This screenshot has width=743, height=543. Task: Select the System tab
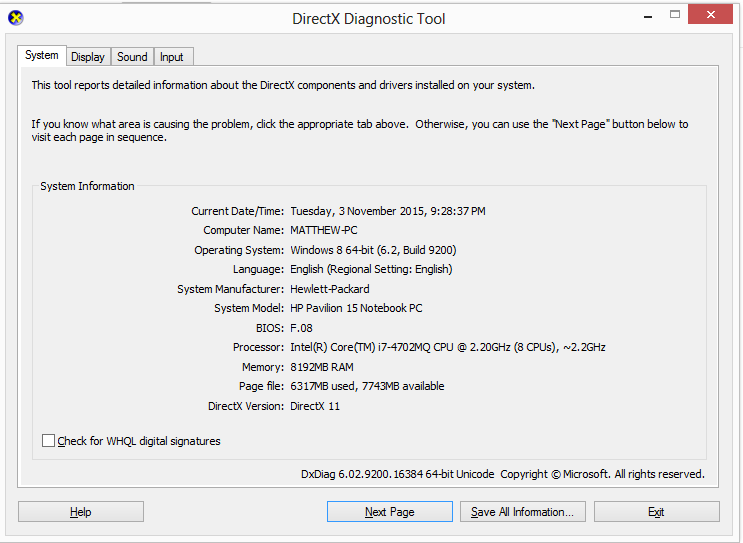(x=42, y=55)
